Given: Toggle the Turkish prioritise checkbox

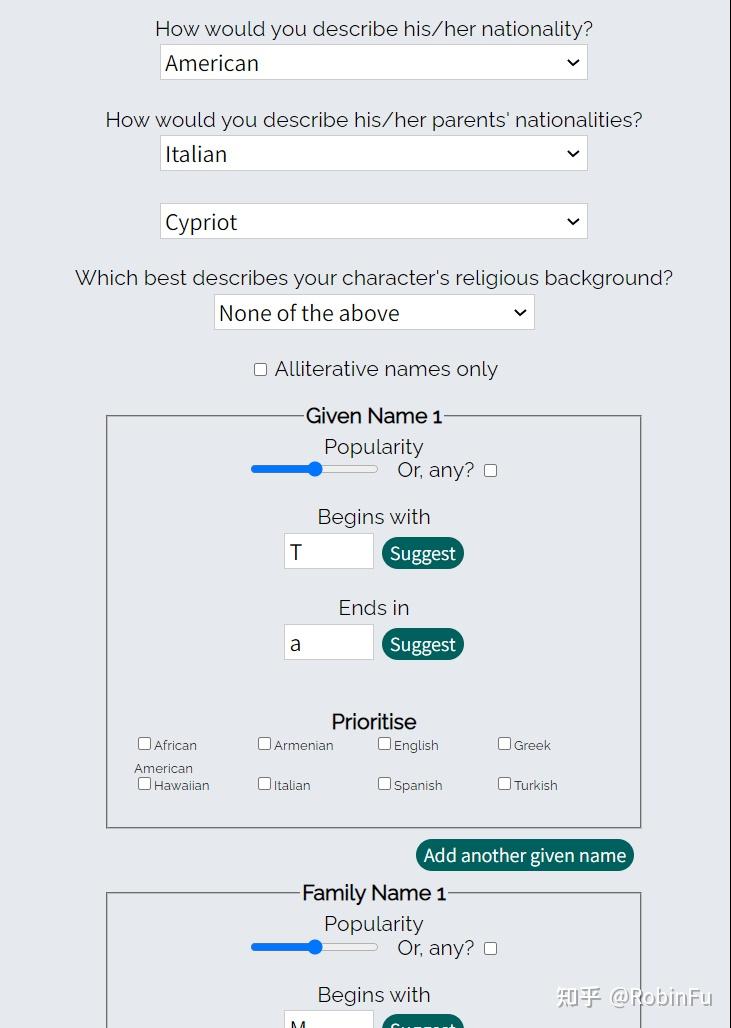Looking at the screenshot, I should coord(504,784).
